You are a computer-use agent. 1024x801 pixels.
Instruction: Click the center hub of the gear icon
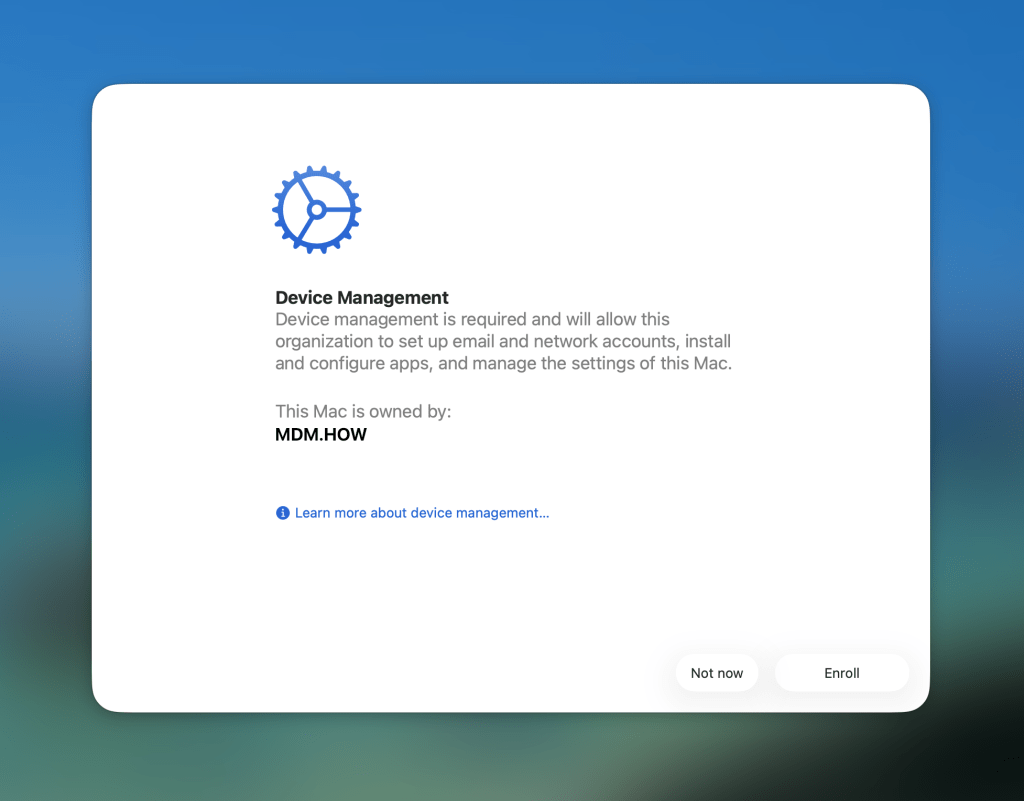coord(316,210)
